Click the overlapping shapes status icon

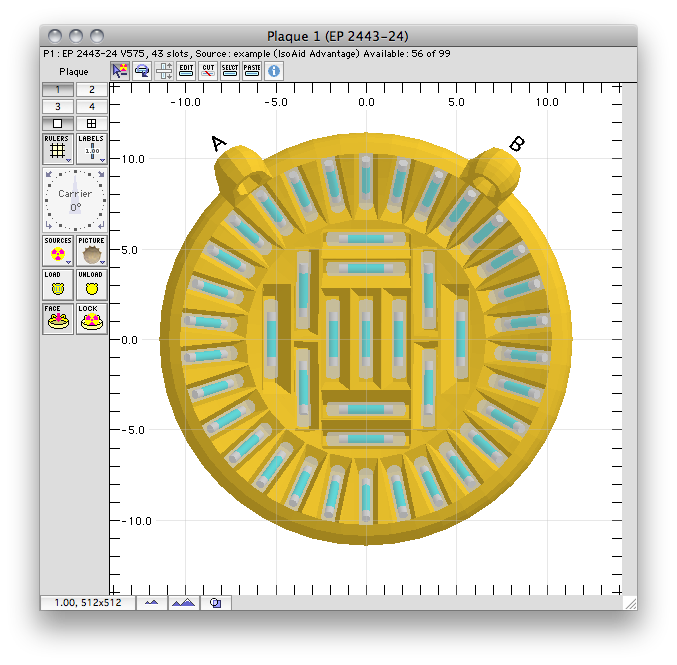215,603
